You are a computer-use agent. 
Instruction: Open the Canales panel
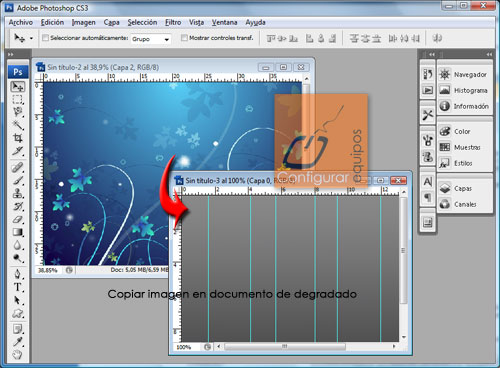tap(465, 204)
